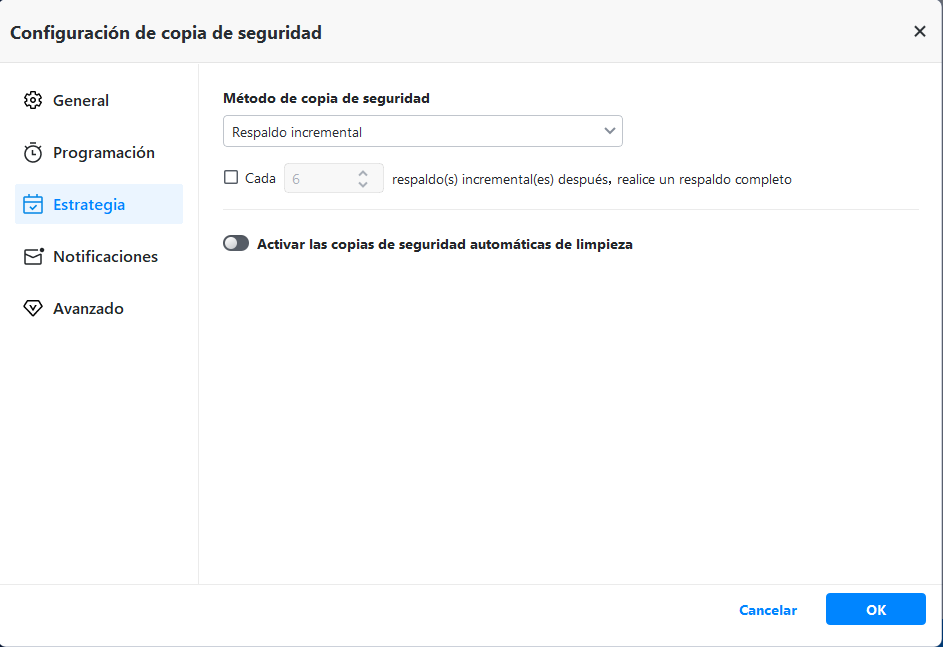
Task: Switch to the General tab
Action: pyautogui.click(x=81, y=101)
